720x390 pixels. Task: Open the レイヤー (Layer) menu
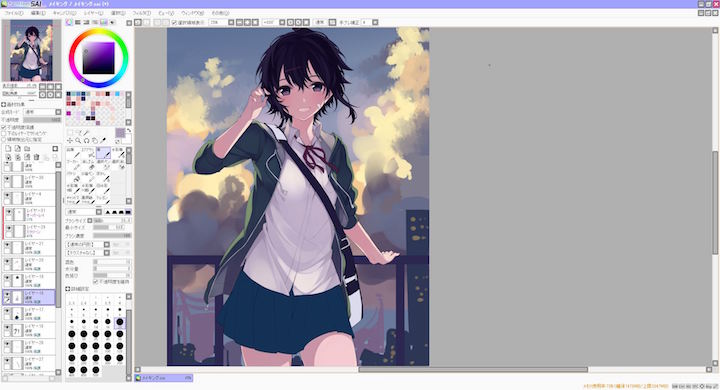pos(93,13)
